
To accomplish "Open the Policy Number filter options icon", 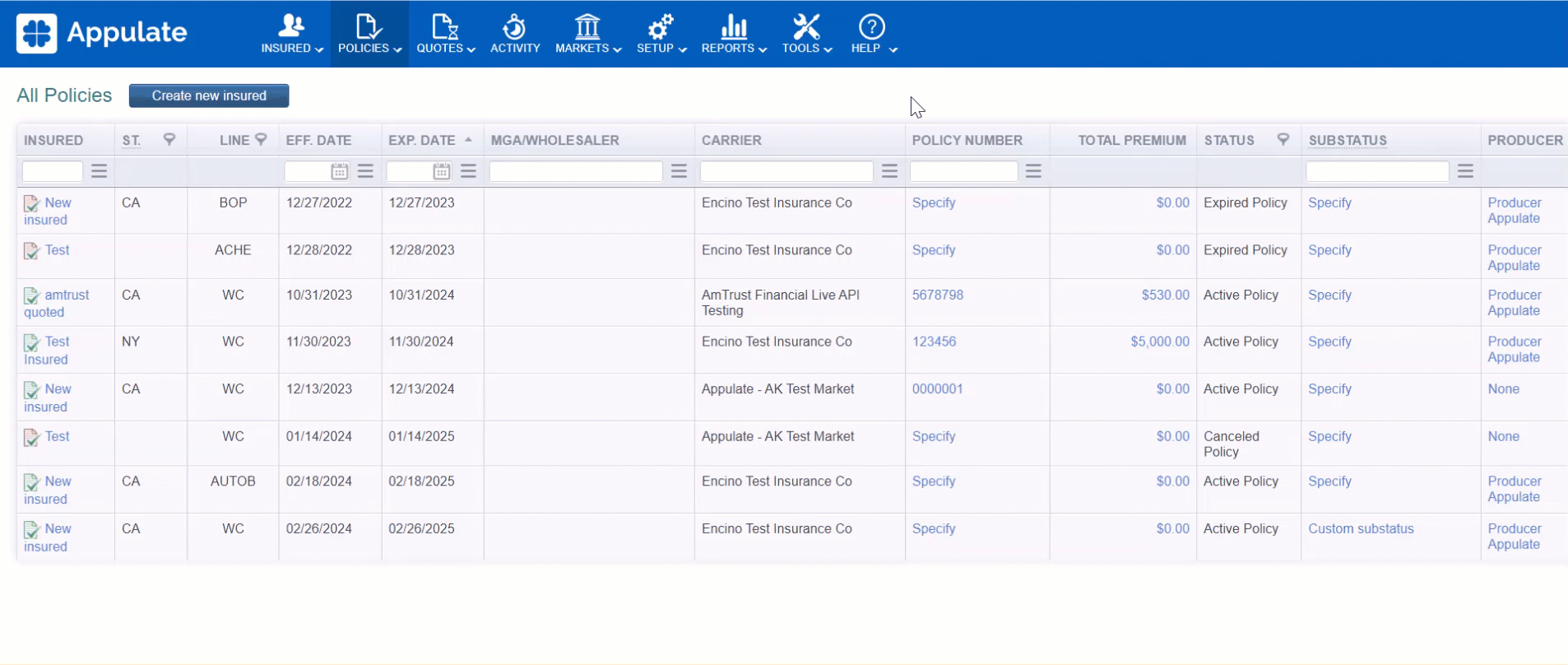I will (x=1034, y=171).
